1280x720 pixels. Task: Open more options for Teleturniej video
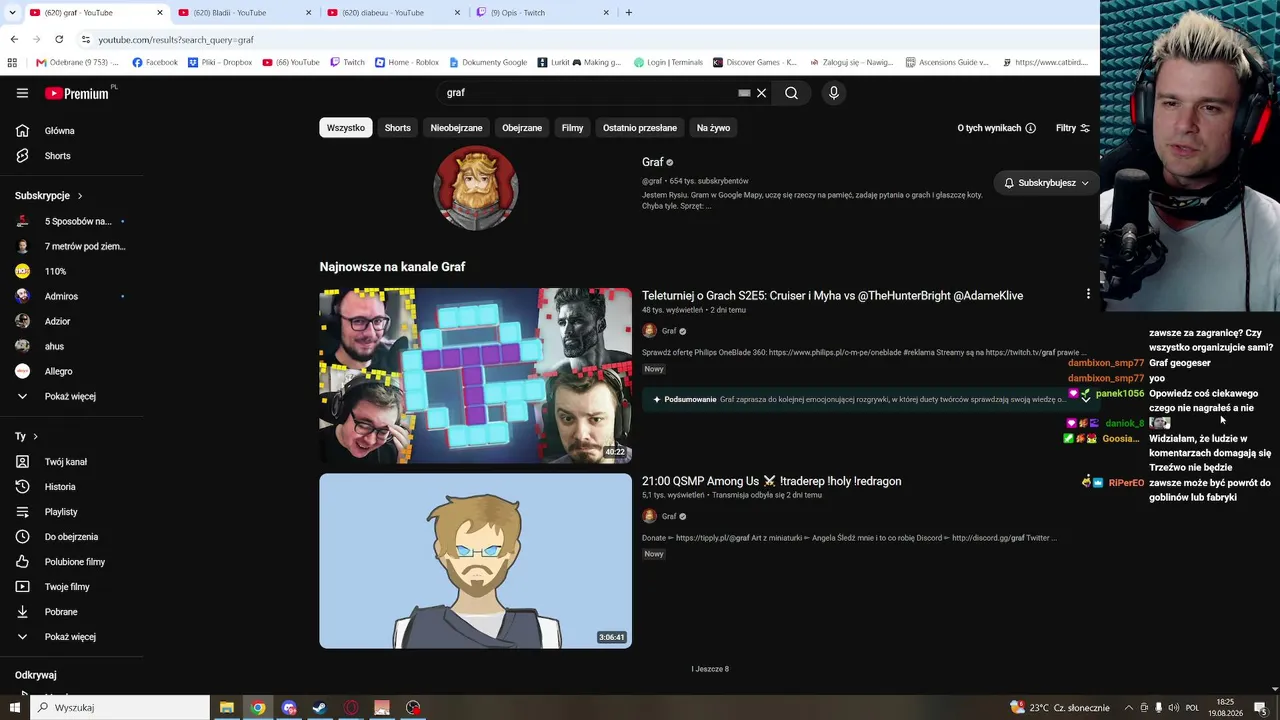pos(1088,294)
